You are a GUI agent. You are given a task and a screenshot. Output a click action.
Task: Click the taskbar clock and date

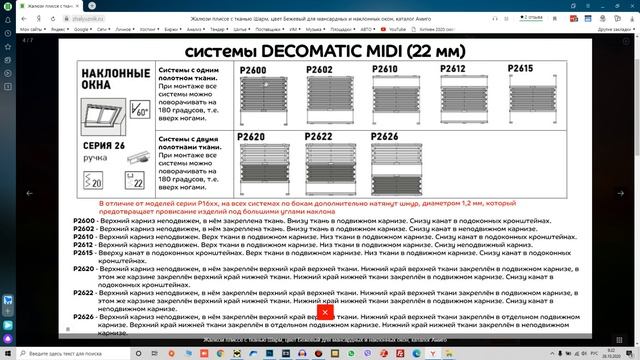611,353
